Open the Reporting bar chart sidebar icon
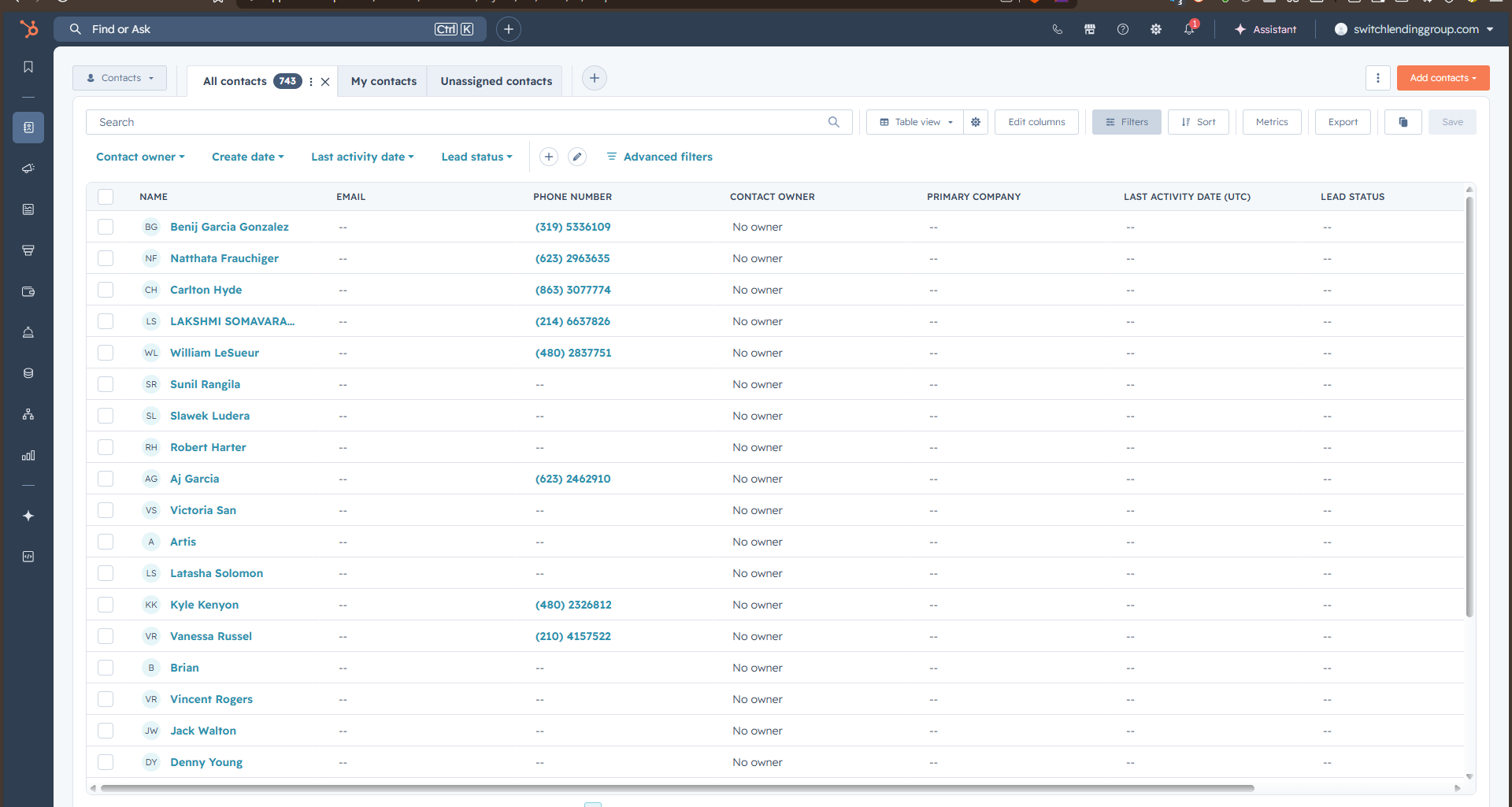The width and height of the screenshot is (1512, 807). (28, 455)
